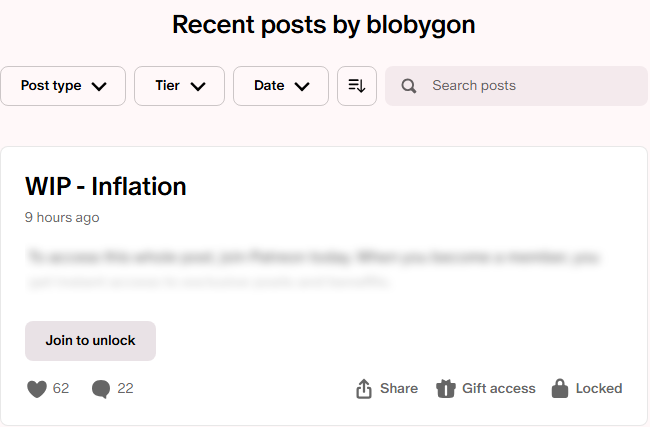The image size is (650, 427).
Task: Click the Locked status label
Action: pyautogui.click(x=599, y=389)
